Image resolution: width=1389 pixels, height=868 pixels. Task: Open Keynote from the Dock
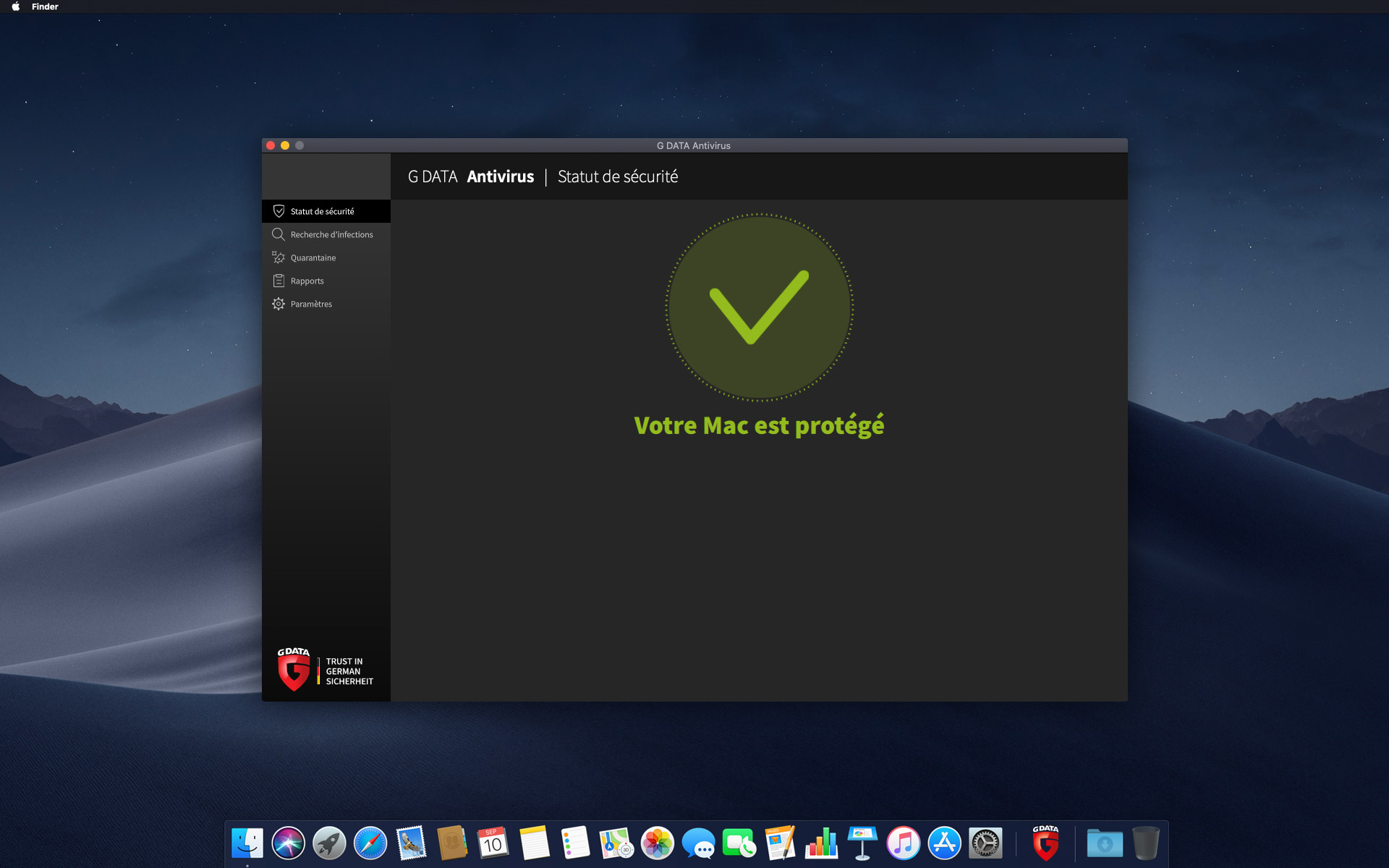coord(862,843)
